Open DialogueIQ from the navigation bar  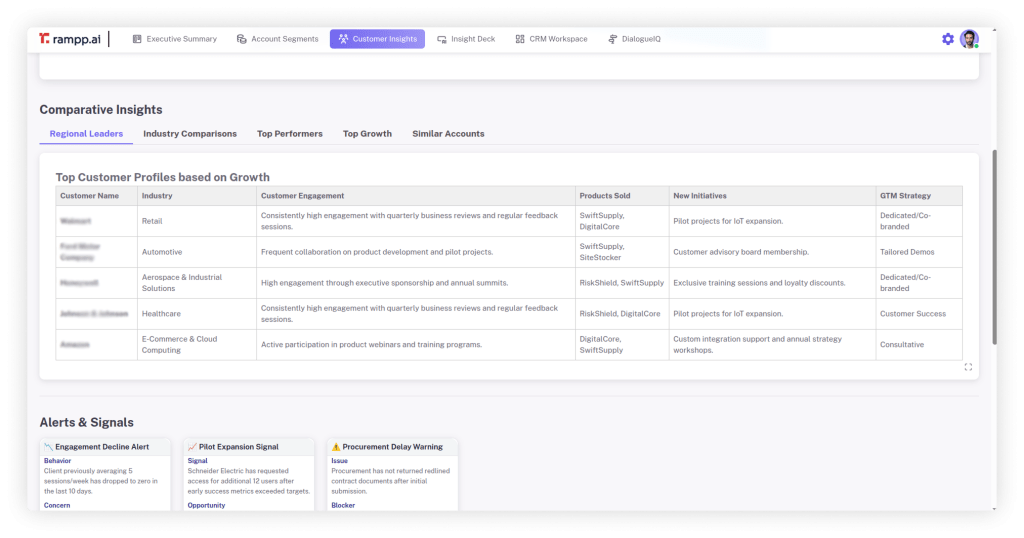(x=634, y=39)
